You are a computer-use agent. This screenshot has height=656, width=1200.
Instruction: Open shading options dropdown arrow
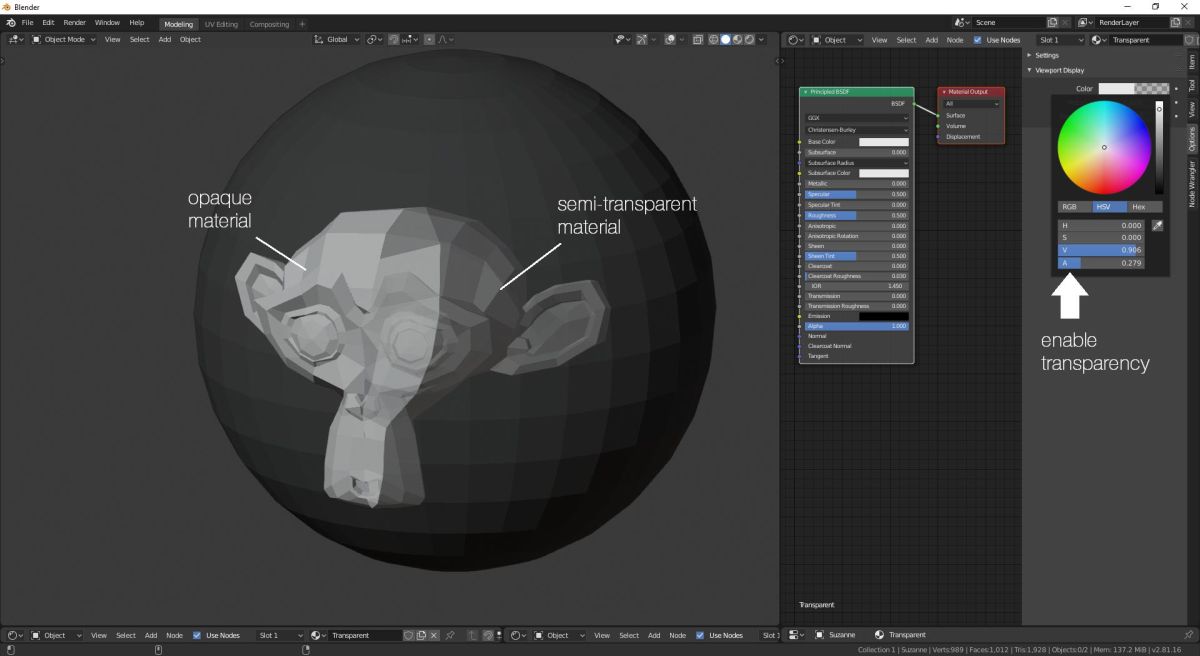pyautogui.click(x=762, y=40)
